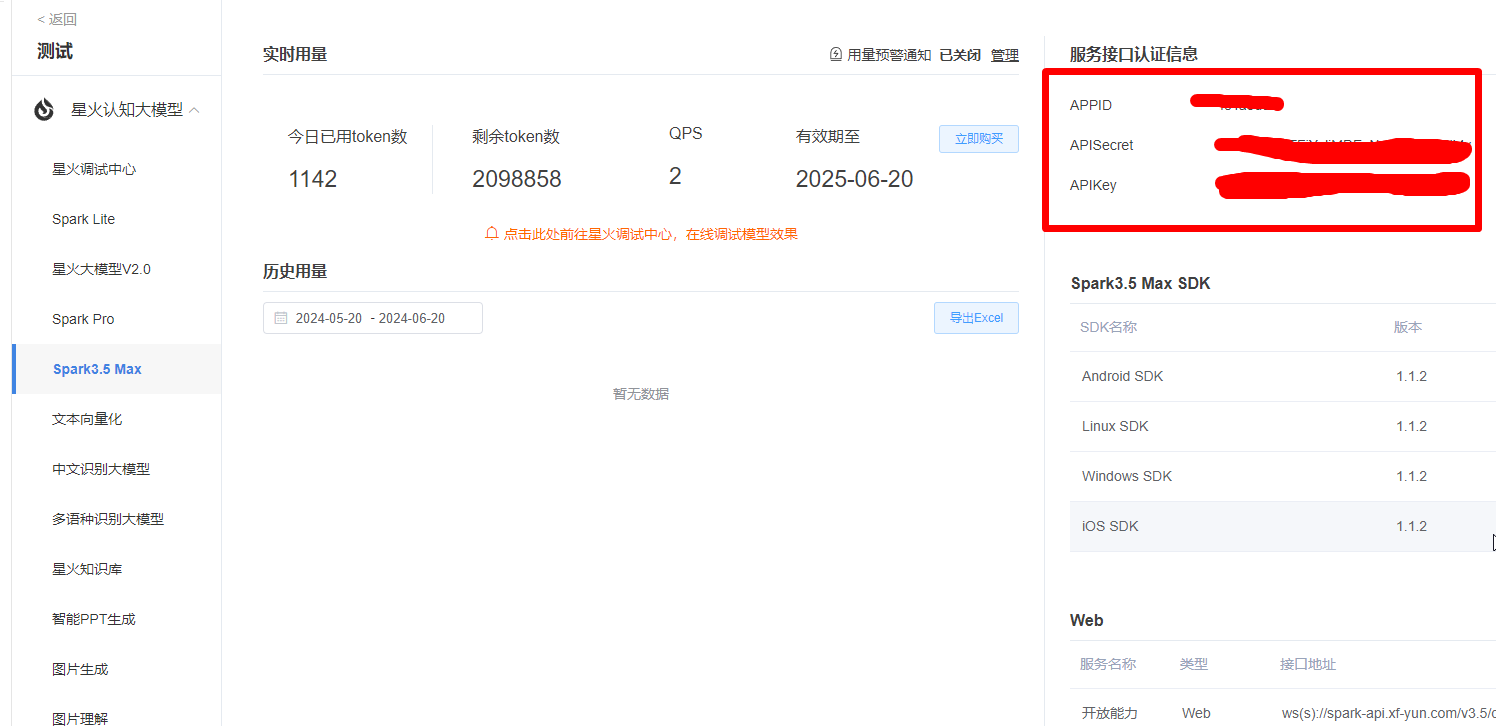Click the 今日已用token数 value 1142
This screenshot has height=726, width=1496.
[312, 179]
